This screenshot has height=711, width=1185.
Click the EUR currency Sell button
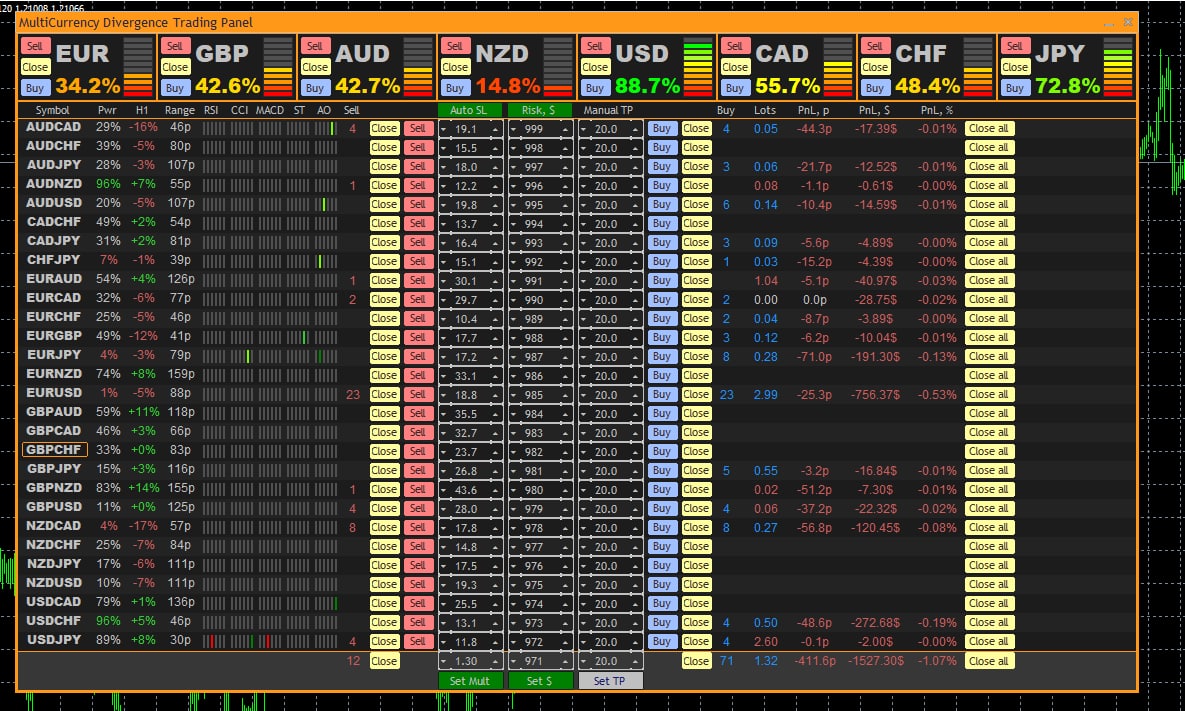tap(35, 46)
